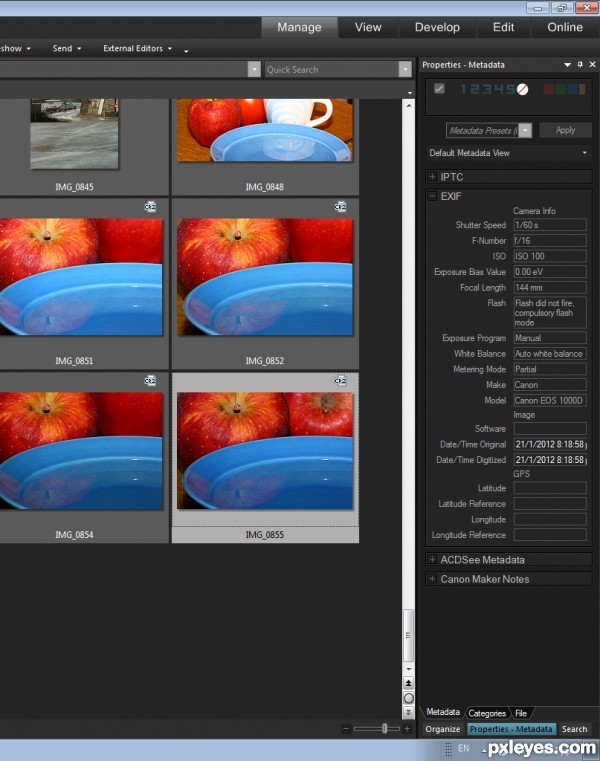Click the round select browse object button
This screenshot has width=600, height=761.
click(409, 698)
